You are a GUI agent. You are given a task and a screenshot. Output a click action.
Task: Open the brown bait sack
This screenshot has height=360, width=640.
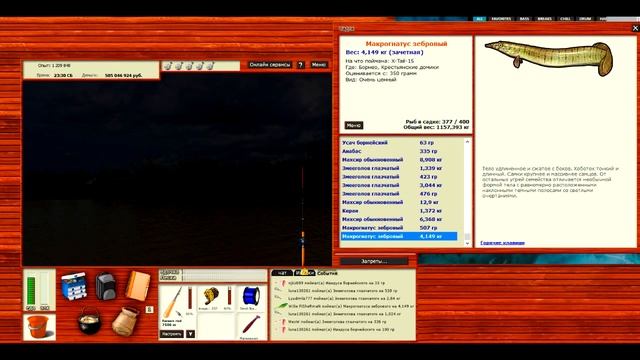click(x=125, y=322)
